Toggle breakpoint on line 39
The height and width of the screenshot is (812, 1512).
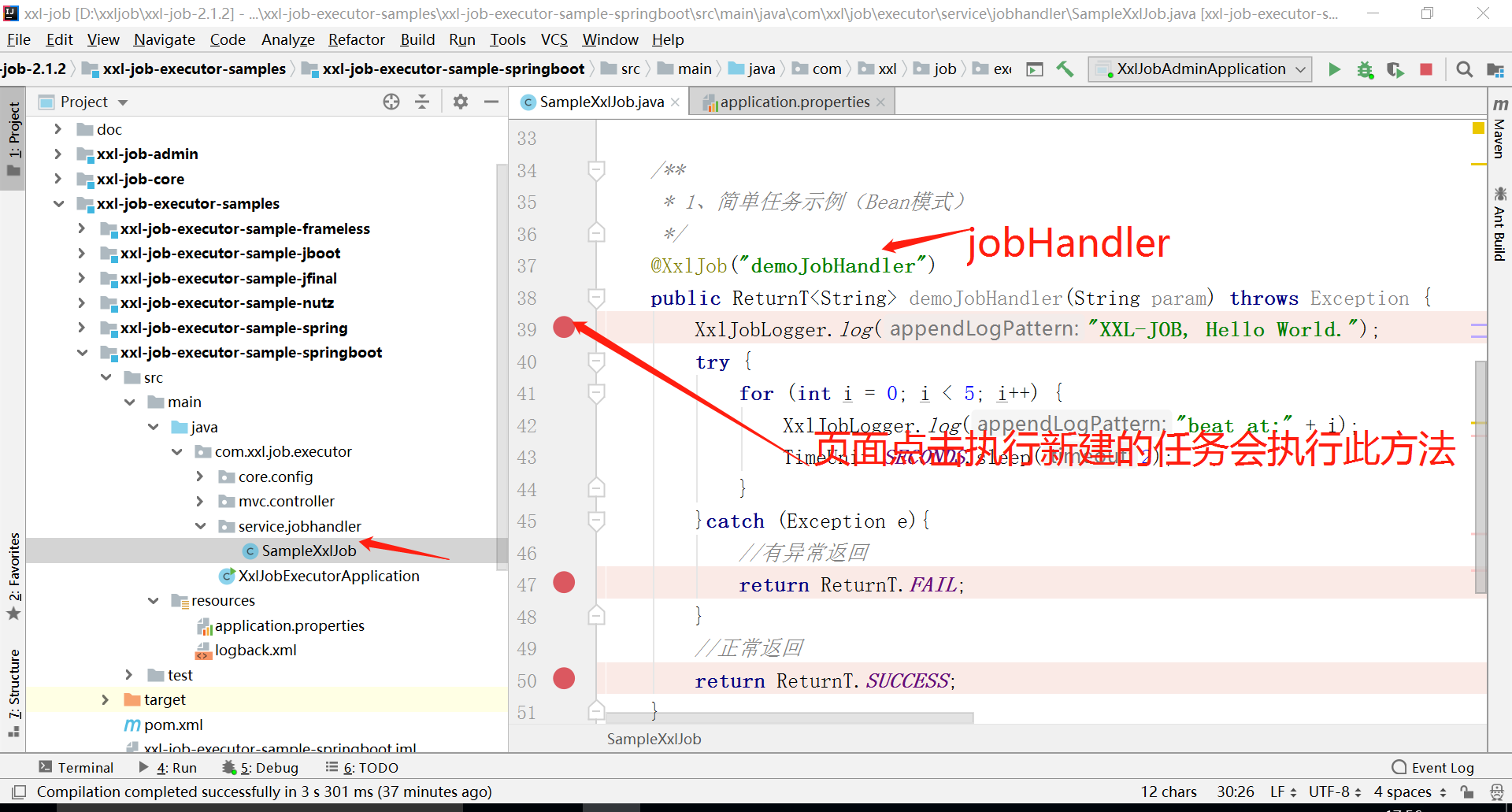click(564, 328)
